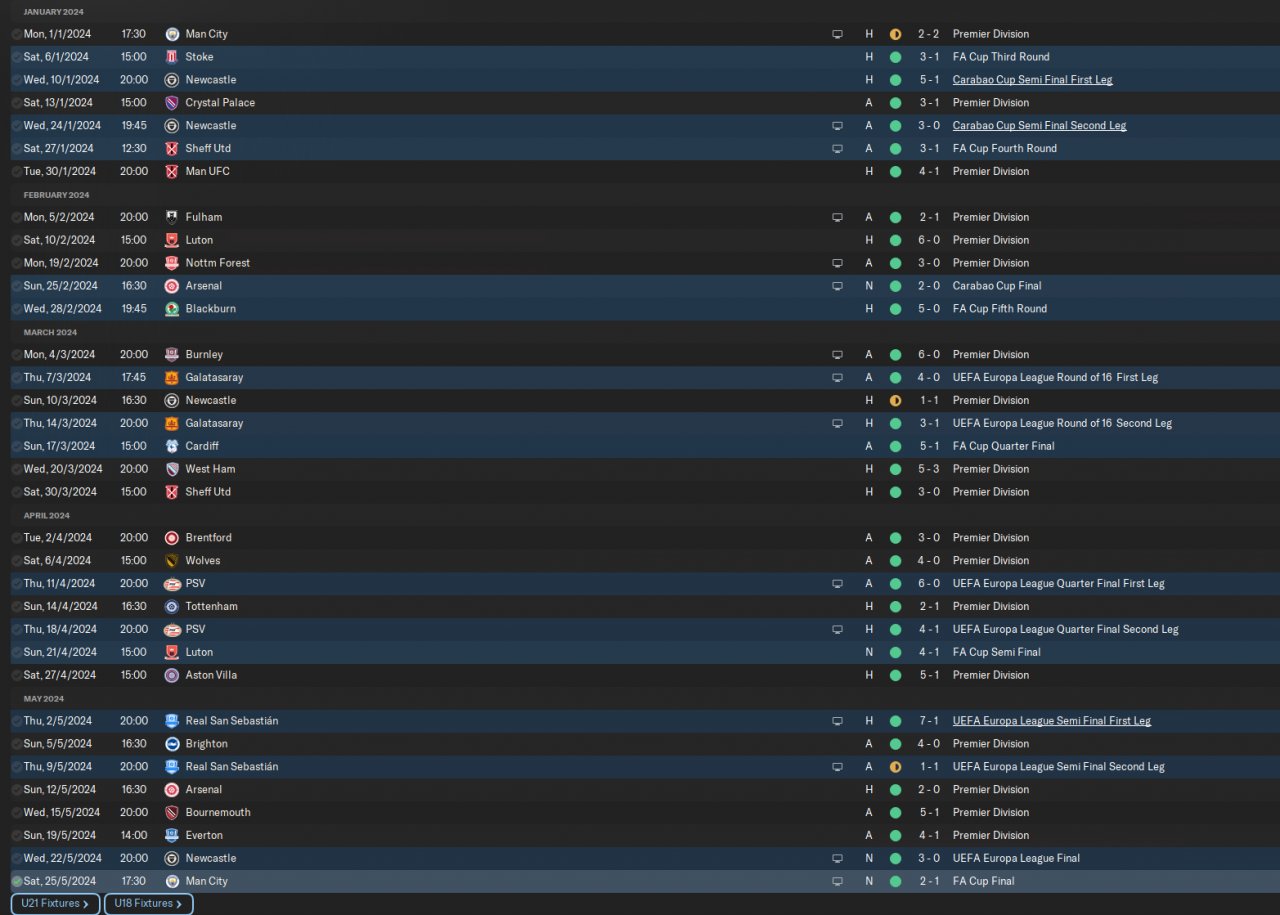Open the FA Cup Quarter Final competition text
This screenshot has width=1280, height=915.
(x=1003, y=446)
